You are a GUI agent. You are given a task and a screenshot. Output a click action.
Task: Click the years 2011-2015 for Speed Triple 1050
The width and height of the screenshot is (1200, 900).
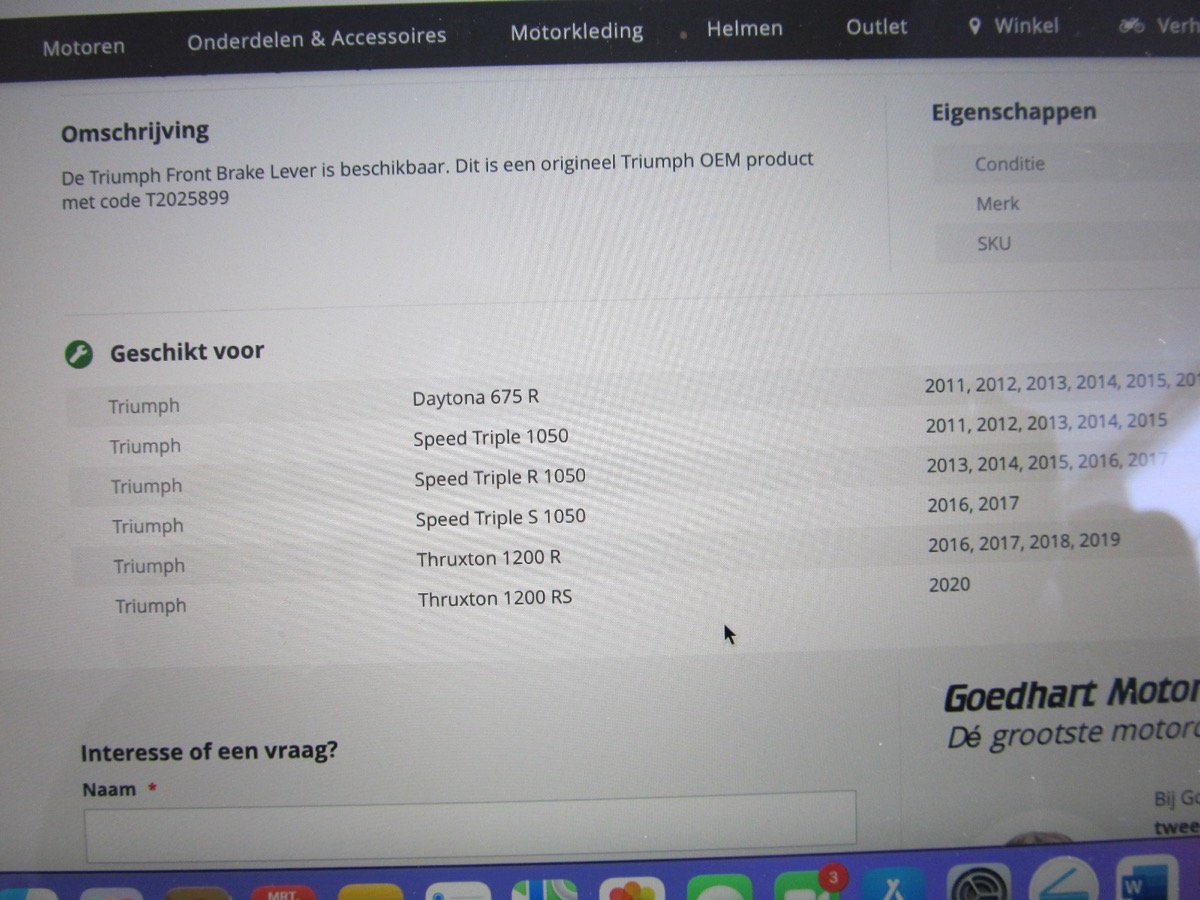pyautogui.click(x=1046, y=423)
